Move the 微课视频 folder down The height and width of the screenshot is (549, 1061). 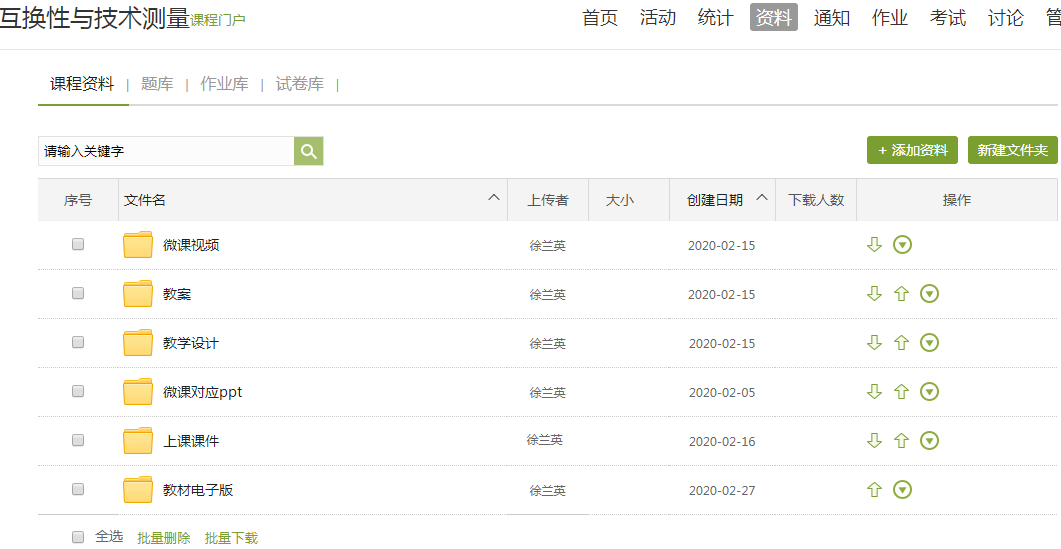coord(874,245)
